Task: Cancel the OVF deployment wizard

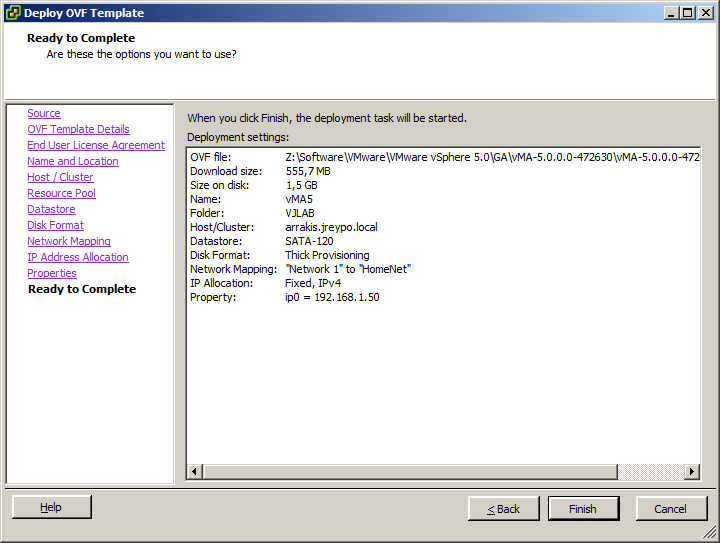Action: tap(670, 508)
